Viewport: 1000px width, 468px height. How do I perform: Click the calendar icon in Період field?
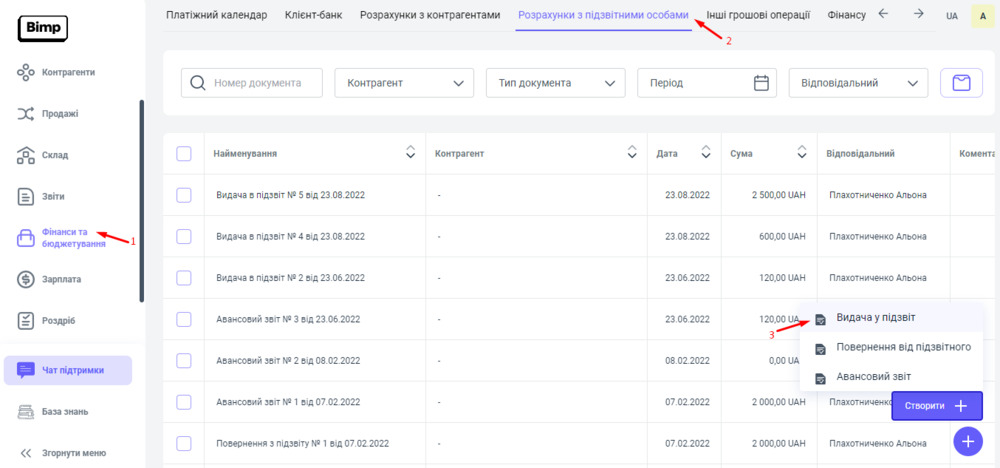pos(763,83)
